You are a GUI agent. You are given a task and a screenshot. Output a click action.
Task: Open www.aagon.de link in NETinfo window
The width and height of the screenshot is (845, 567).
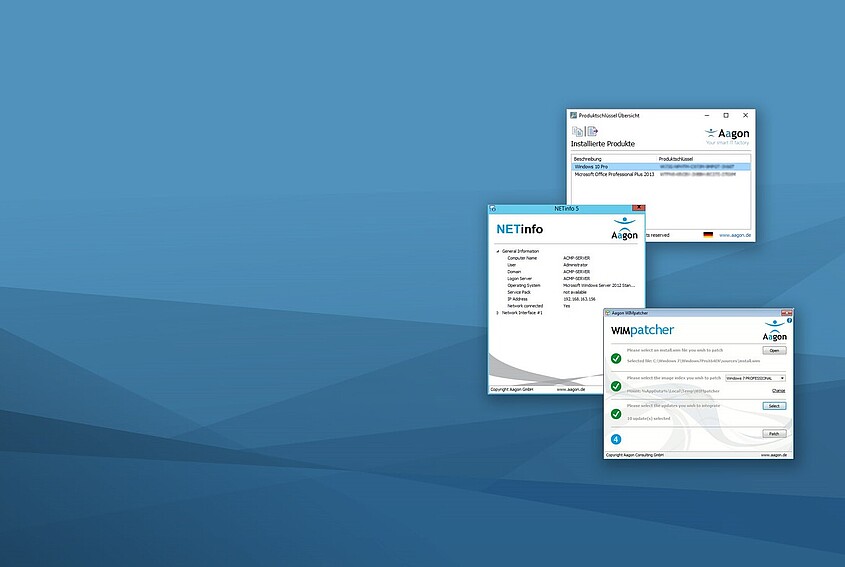click(571, 389)
